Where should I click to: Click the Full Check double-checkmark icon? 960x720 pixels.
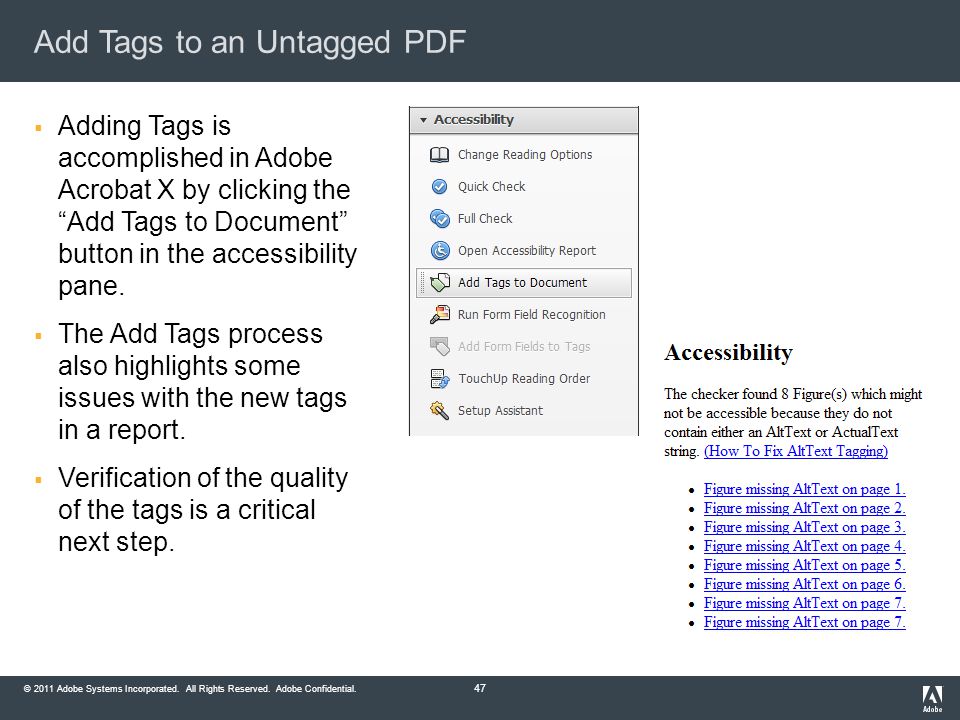pyautogui.click(x=440, y=219)
